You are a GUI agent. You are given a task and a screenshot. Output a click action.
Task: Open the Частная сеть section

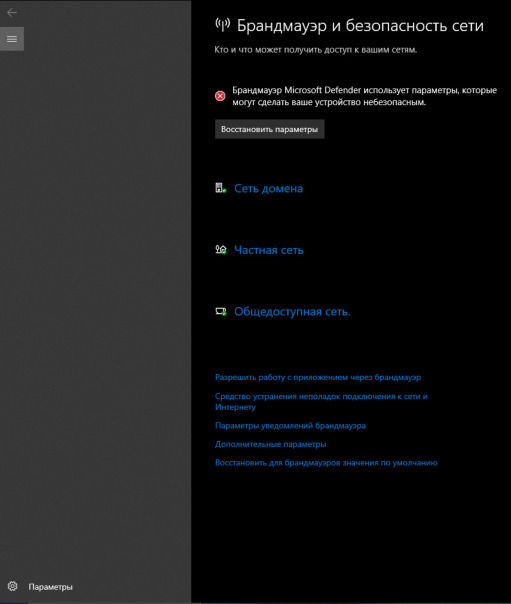pos(269,250)
